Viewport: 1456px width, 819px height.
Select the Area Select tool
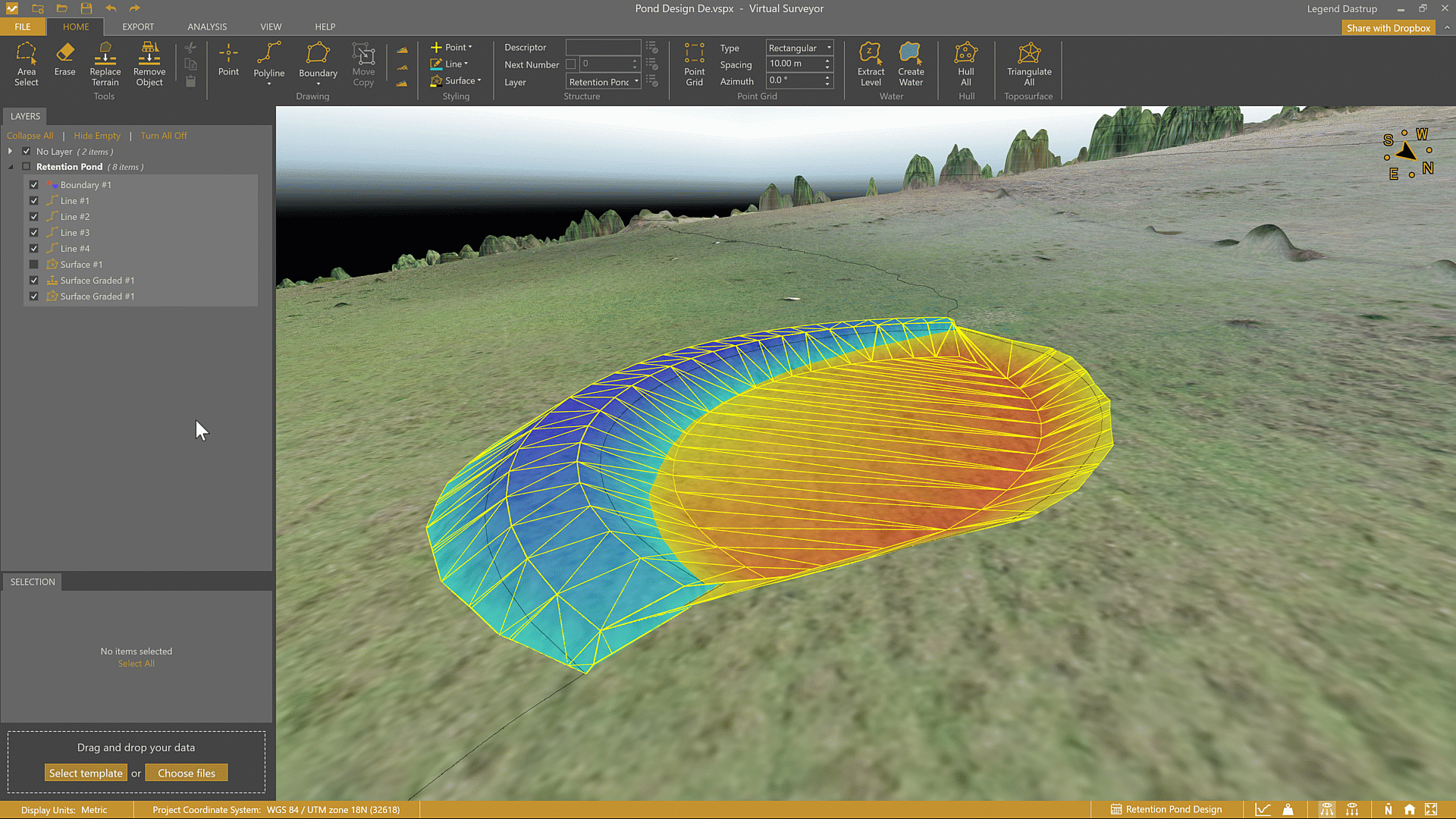(x=26, y=64)
